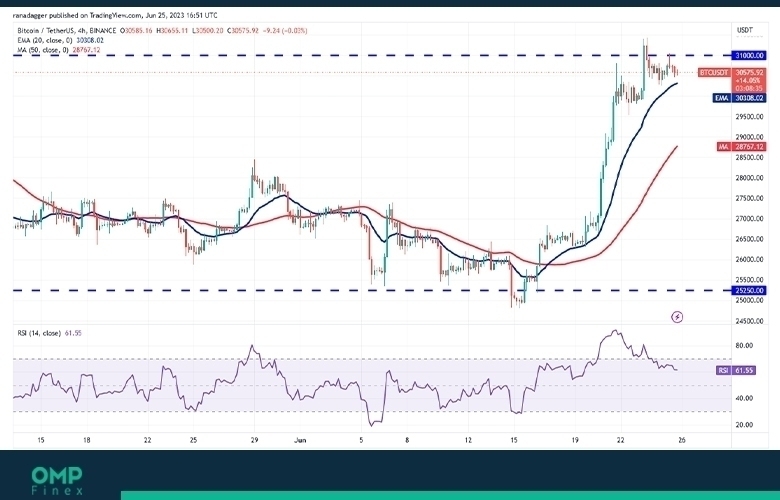Click the 24500.00 price axis tick

749,321
